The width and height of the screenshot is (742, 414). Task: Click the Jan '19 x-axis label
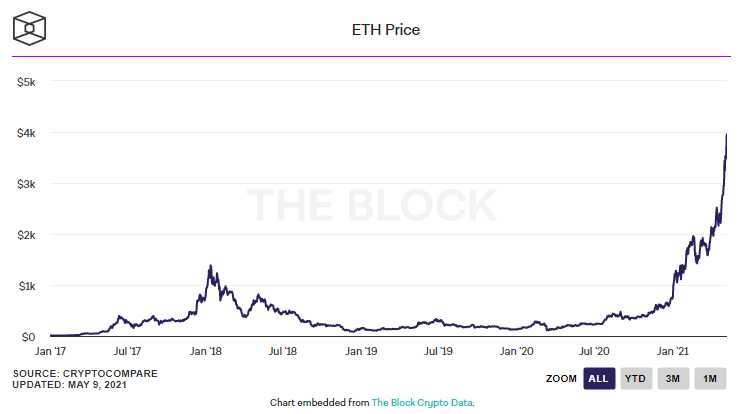[x=361, y=352]
